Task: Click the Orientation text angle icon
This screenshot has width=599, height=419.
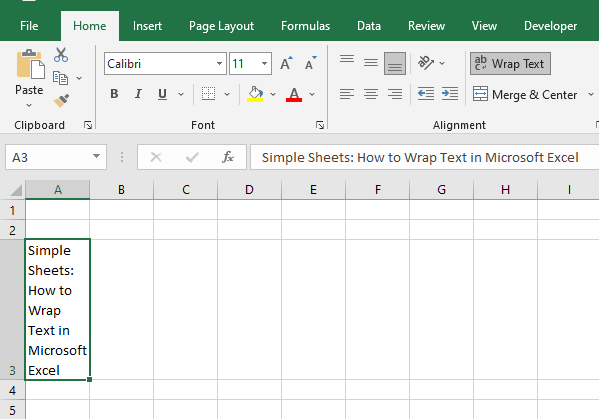Action: coord(426,63)
